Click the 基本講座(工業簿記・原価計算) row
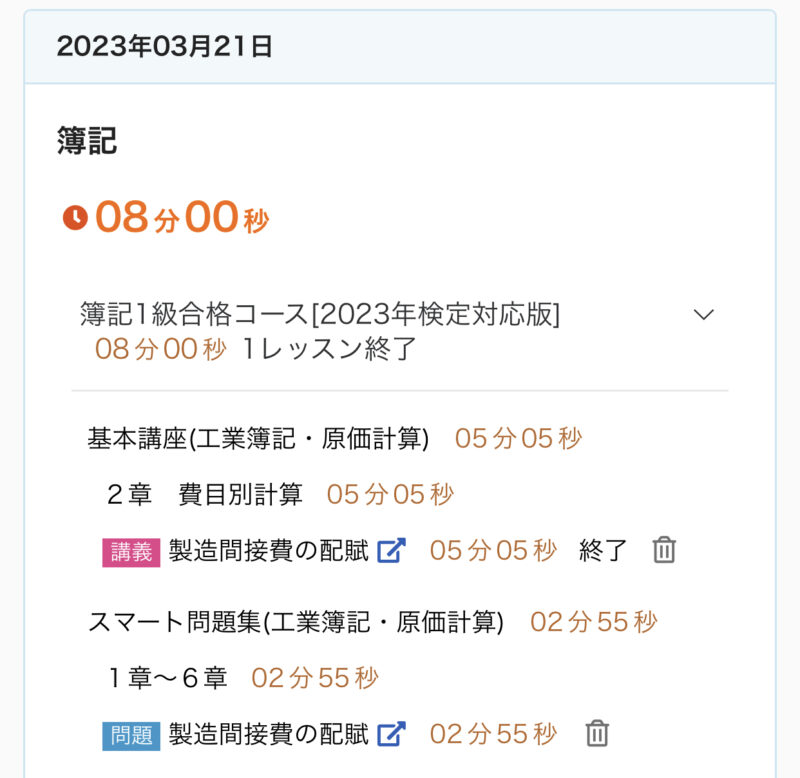This screenshot has height=778, width=800. [x=258, y=438]
